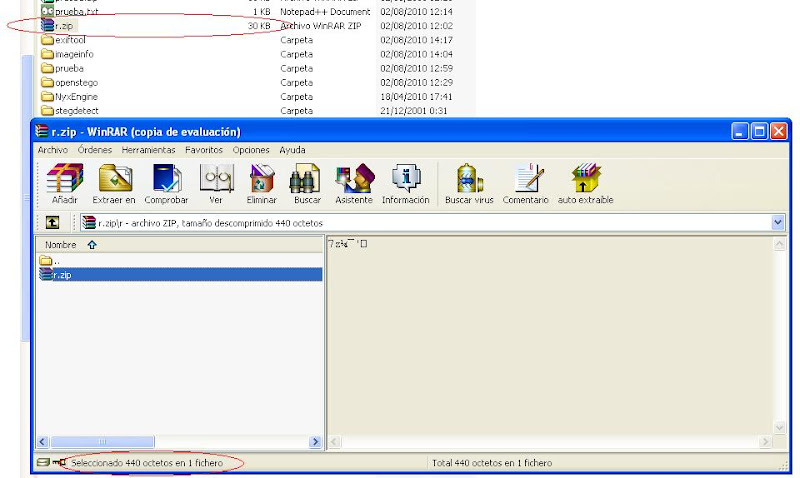Screen dimensions: 800x478
Task: Maximize the WinRAR window
Action: coord(759,132)
